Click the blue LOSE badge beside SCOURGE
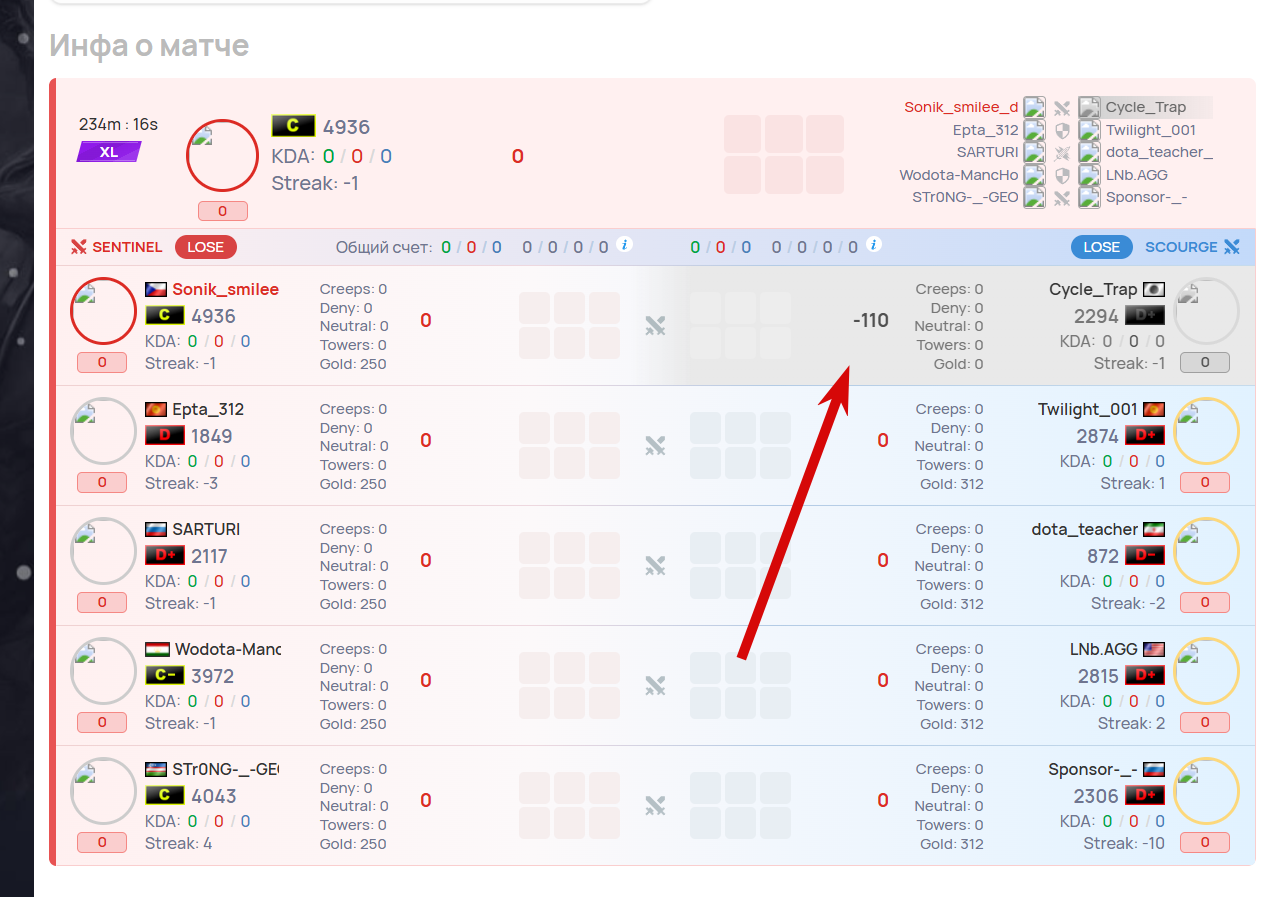Viewport: 1268px width, 897px height. click(x=1102, y=247)
